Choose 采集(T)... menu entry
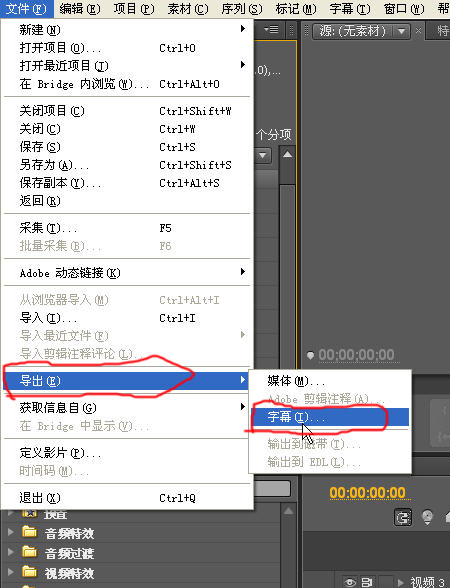Viewport: 450px width, 588px height. 127,228
